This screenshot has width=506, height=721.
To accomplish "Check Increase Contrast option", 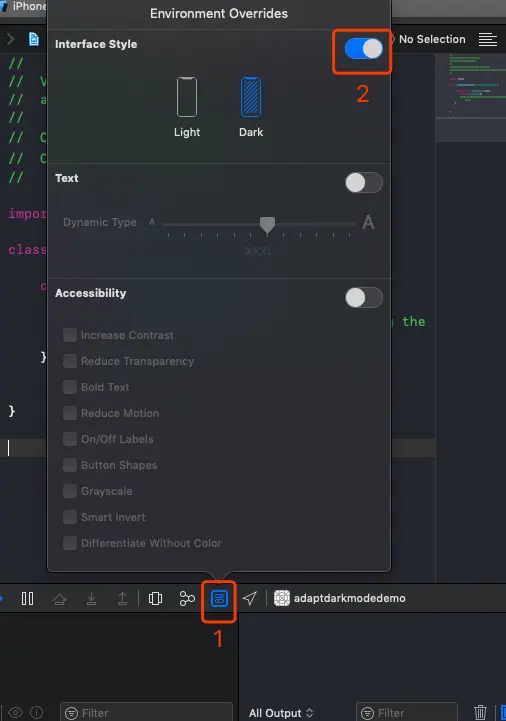I will [x=70, y=335].
